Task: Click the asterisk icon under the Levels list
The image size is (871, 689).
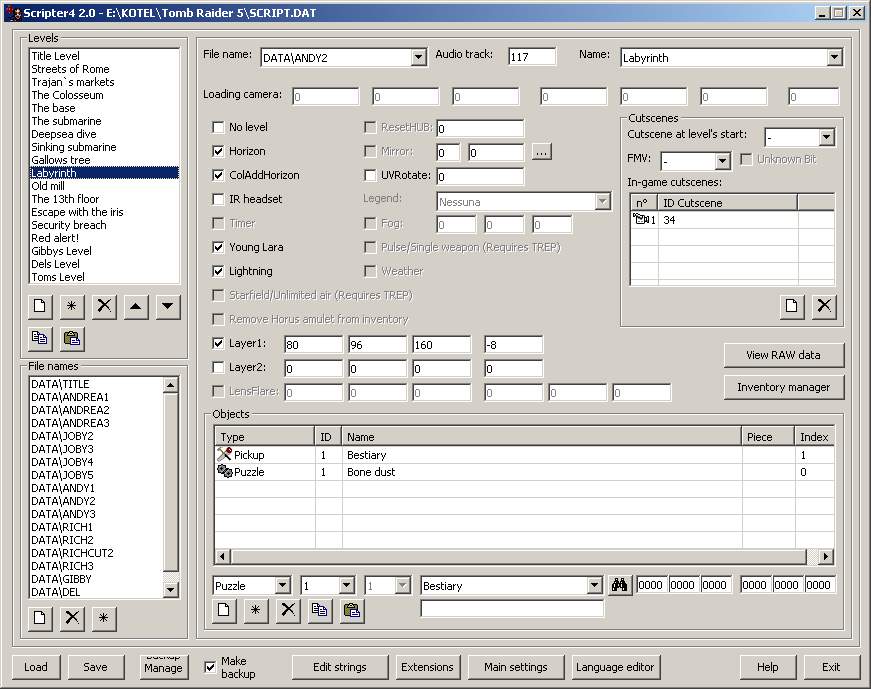Action: tap(72, 306)
